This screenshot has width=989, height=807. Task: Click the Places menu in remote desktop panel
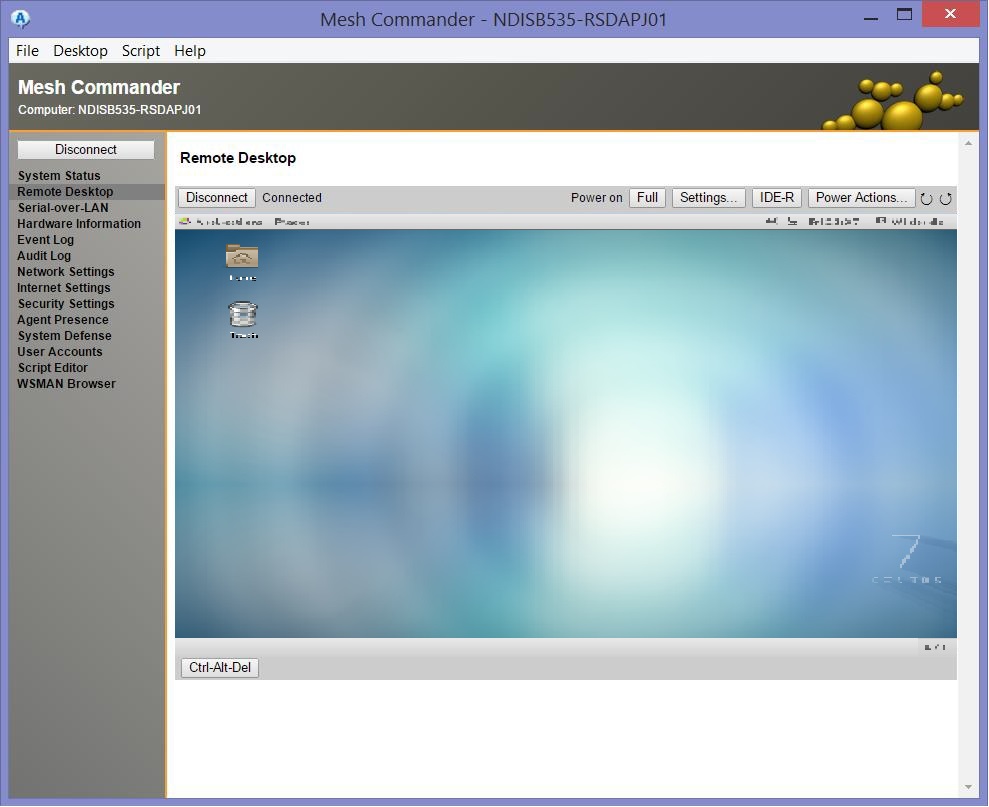(292, 221)
